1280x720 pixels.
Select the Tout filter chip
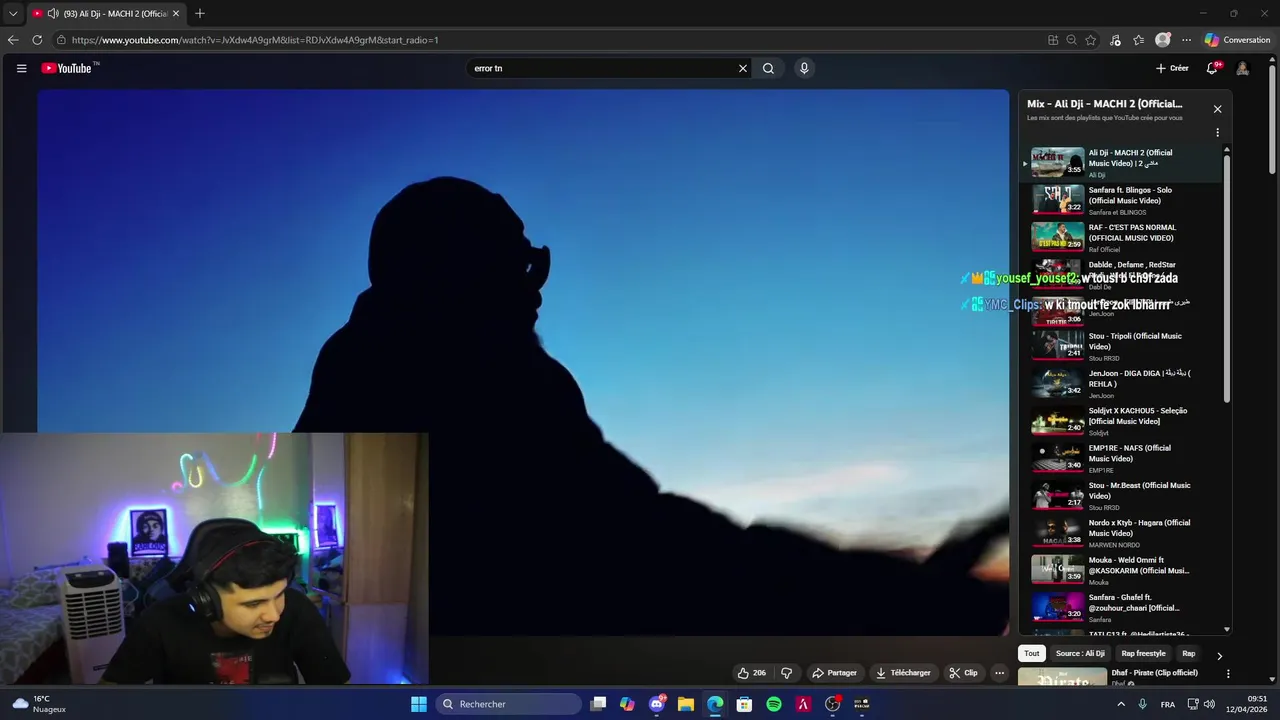pos(1032,654)
